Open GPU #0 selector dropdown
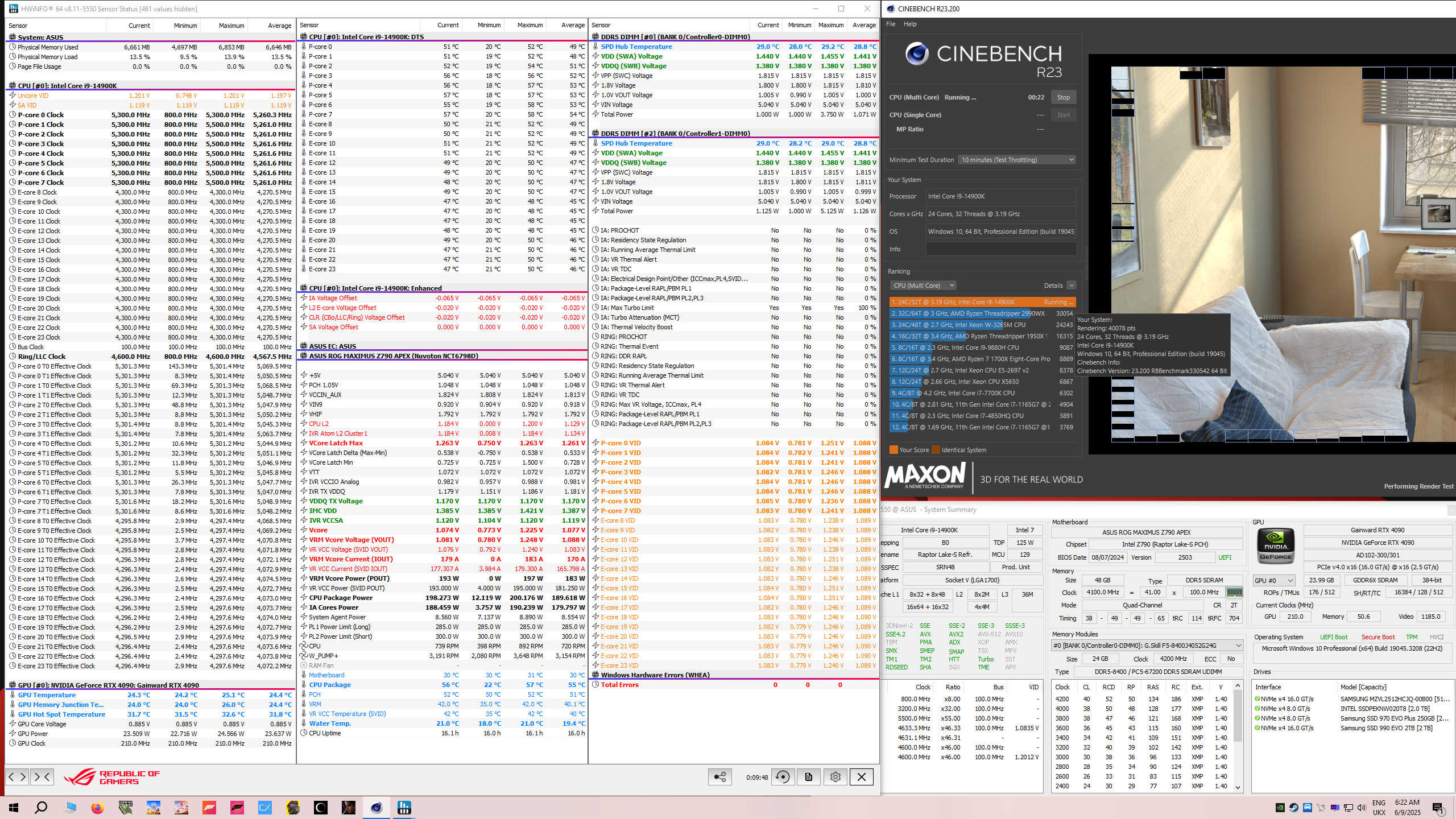 click(x=1274, y=580)
